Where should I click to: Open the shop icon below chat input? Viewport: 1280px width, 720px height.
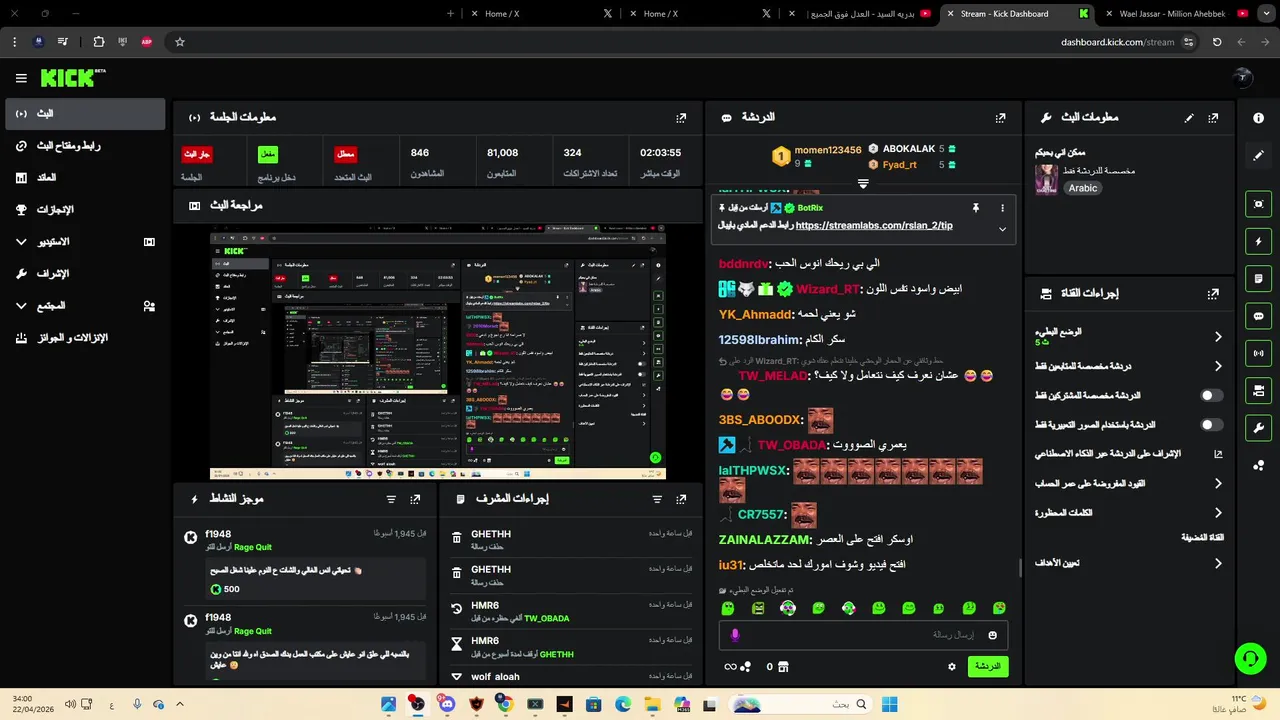click(783, 667)
